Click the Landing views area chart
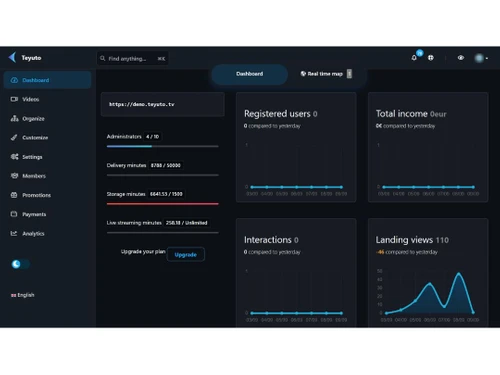The width and height of the screenshot is (500, 375). point(430,293)
